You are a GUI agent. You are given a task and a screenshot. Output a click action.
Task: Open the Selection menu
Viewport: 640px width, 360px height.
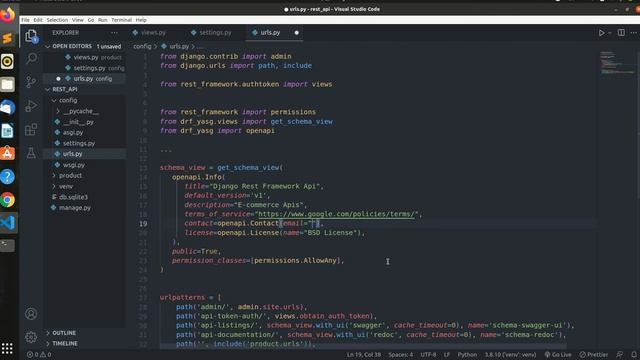pyautogui.click(x=57, y=20)
